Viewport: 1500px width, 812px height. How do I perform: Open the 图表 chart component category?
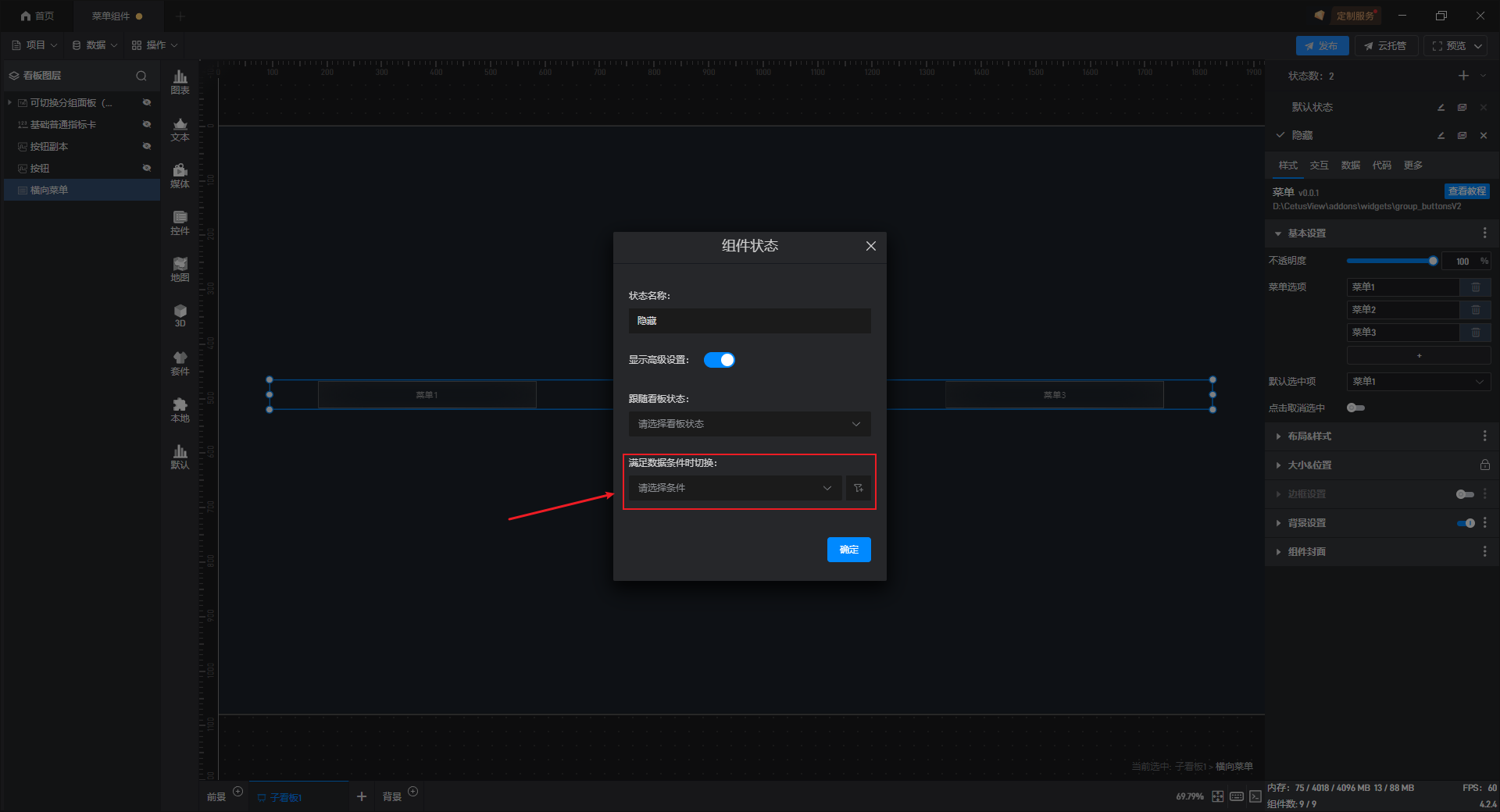[x=180, y=81]
